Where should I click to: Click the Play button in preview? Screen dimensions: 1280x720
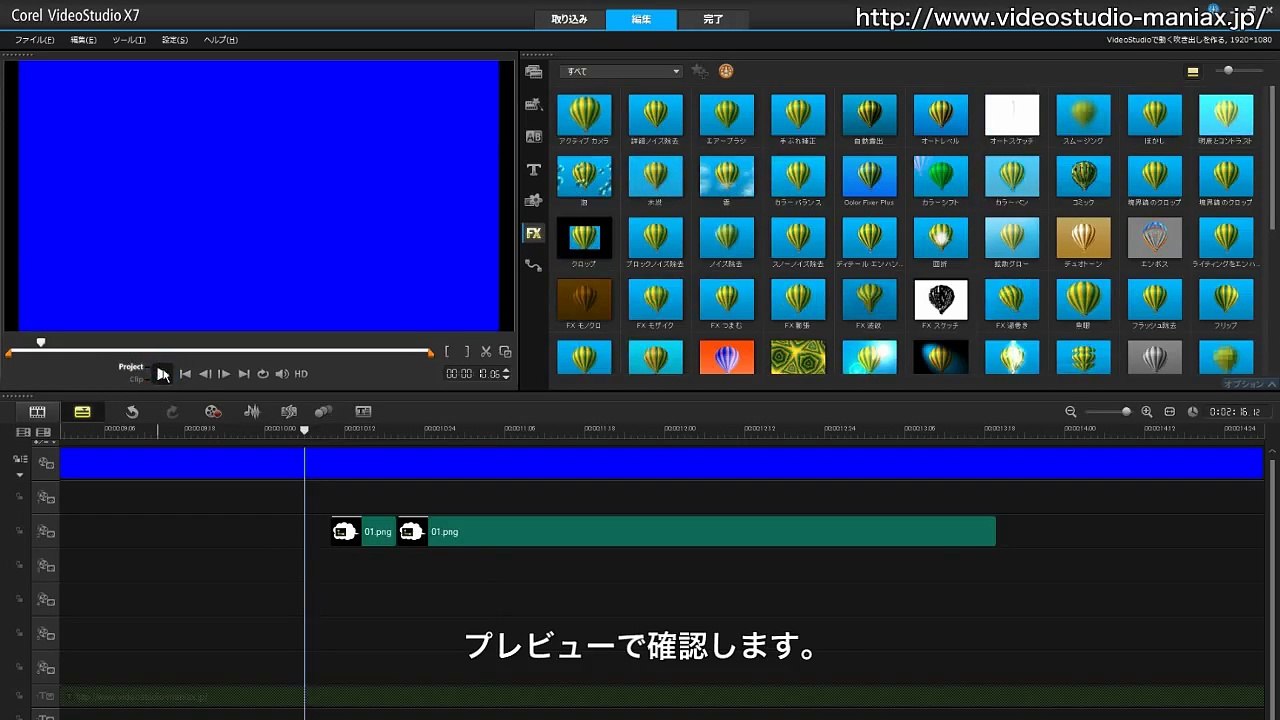click(162, 374)
